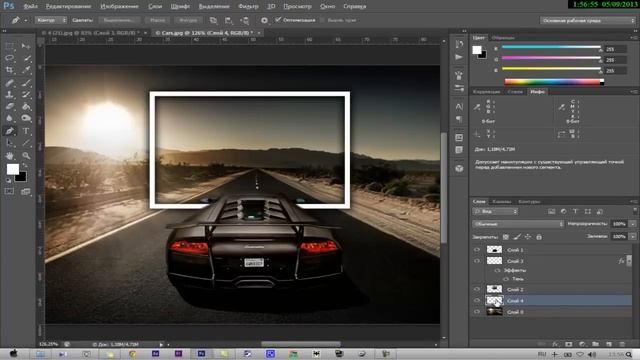Open pen options gear icon

pyautogui.click(x=264, y=20)
